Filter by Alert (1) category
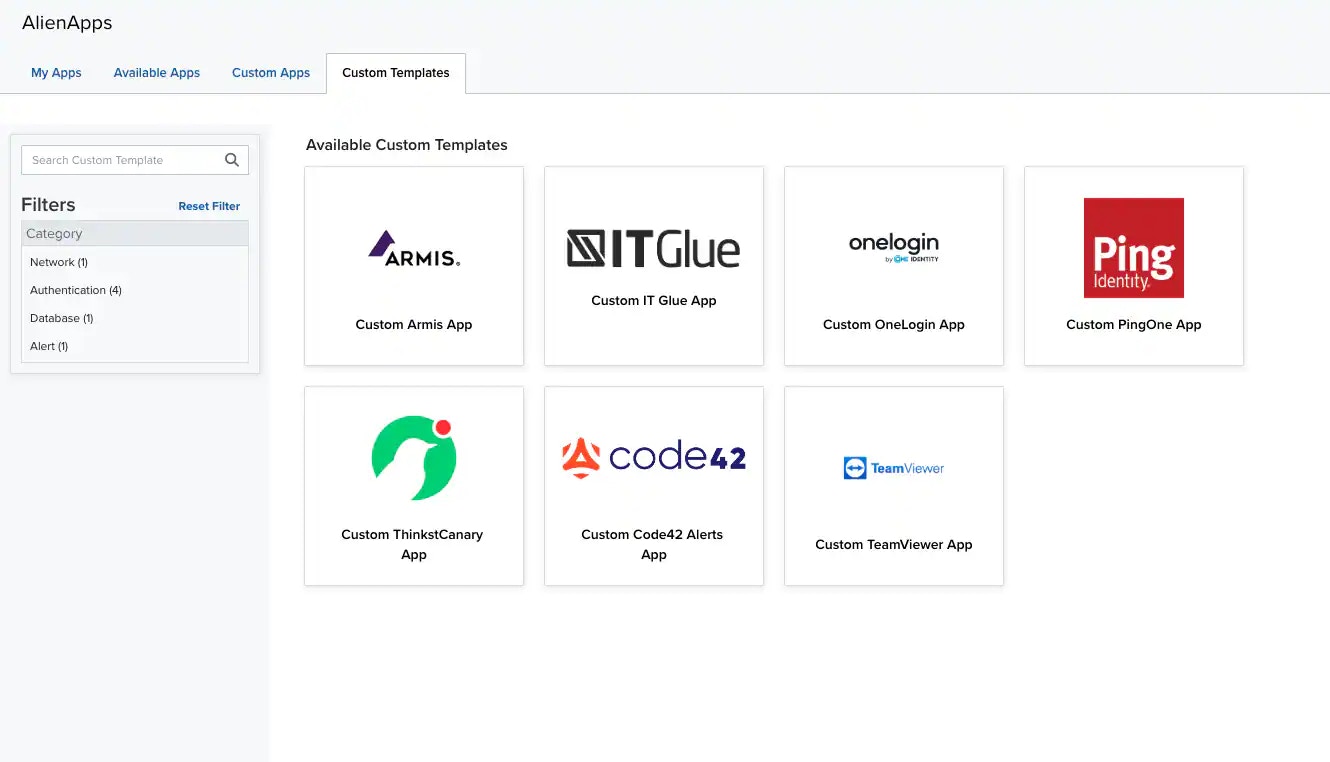 49,346
